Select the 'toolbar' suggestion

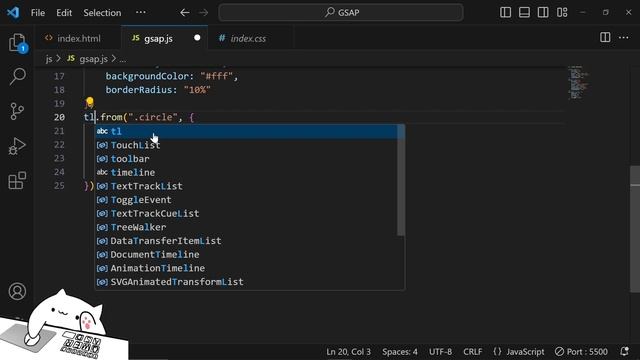(x=246, y=159)
